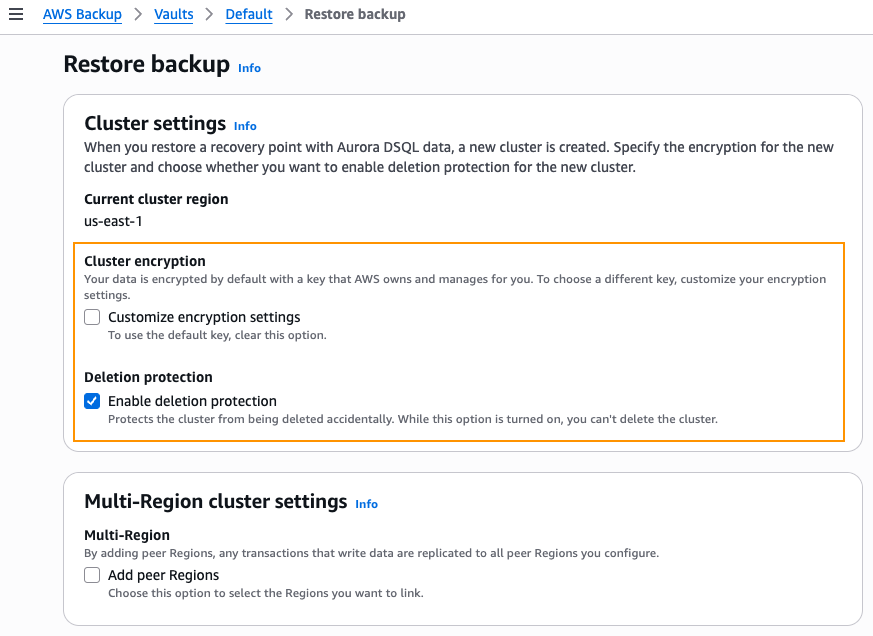The image size is (873, 636).
Task: Open the Default vault breadcrumb link
Action: click(x=248, y=14)
